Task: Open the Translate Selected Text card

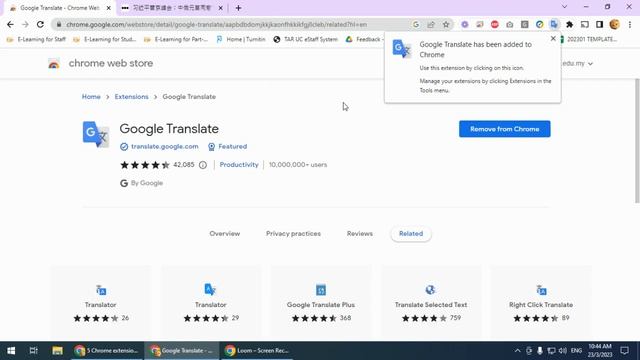Action: (x=431, y=303)
